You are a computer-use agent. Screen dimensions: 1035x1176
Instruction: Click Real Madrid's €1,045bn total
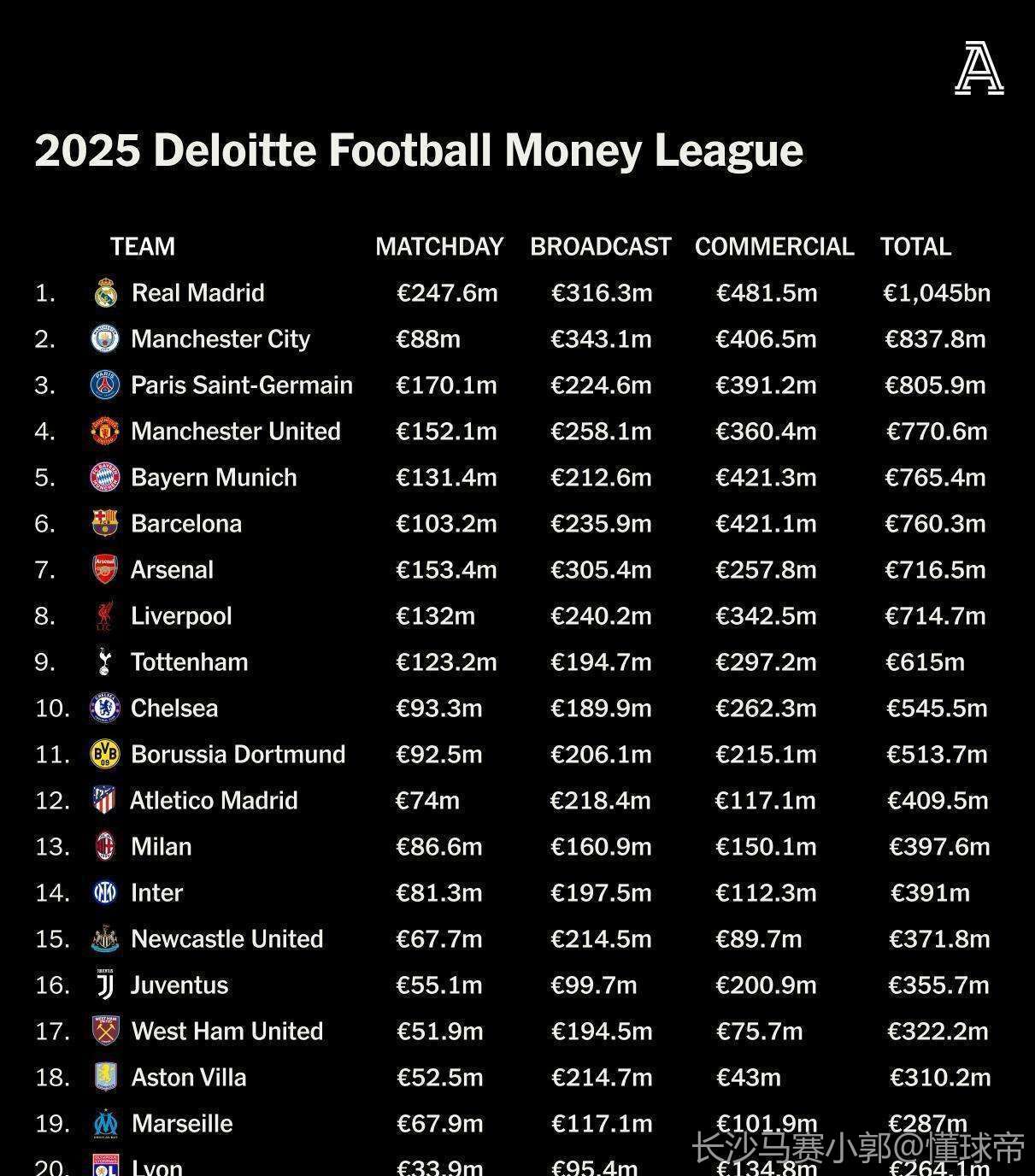coord(937,293)
